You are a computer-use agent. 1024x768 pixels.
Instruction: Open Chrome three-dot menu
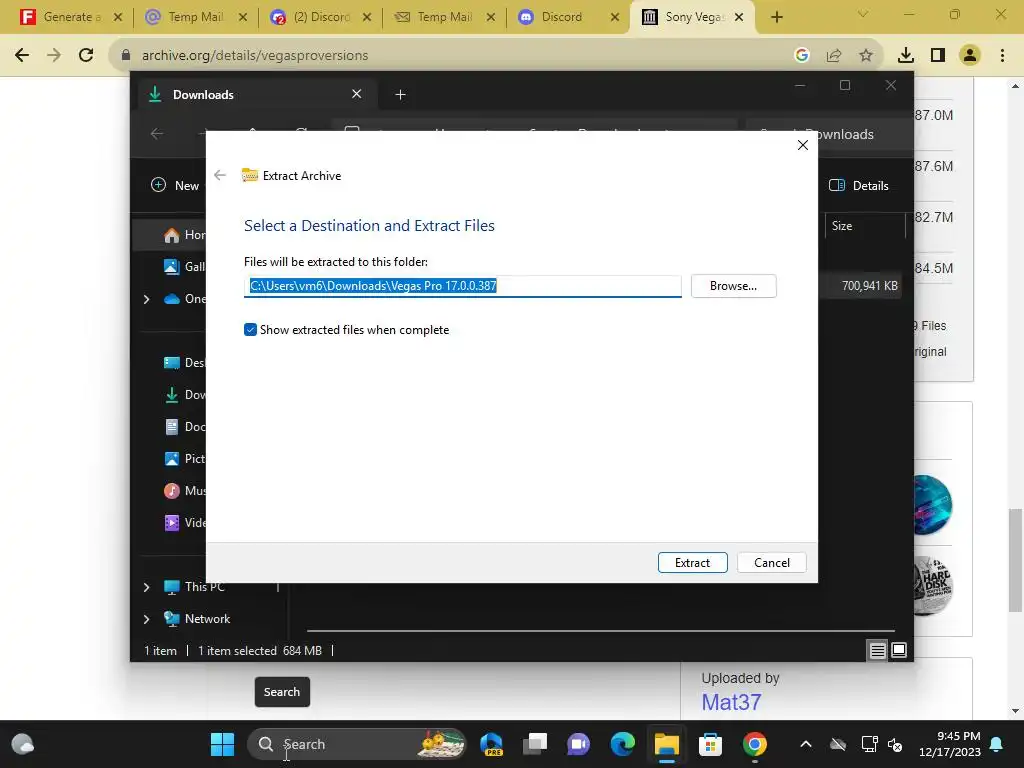click(x=1002, y=56)
